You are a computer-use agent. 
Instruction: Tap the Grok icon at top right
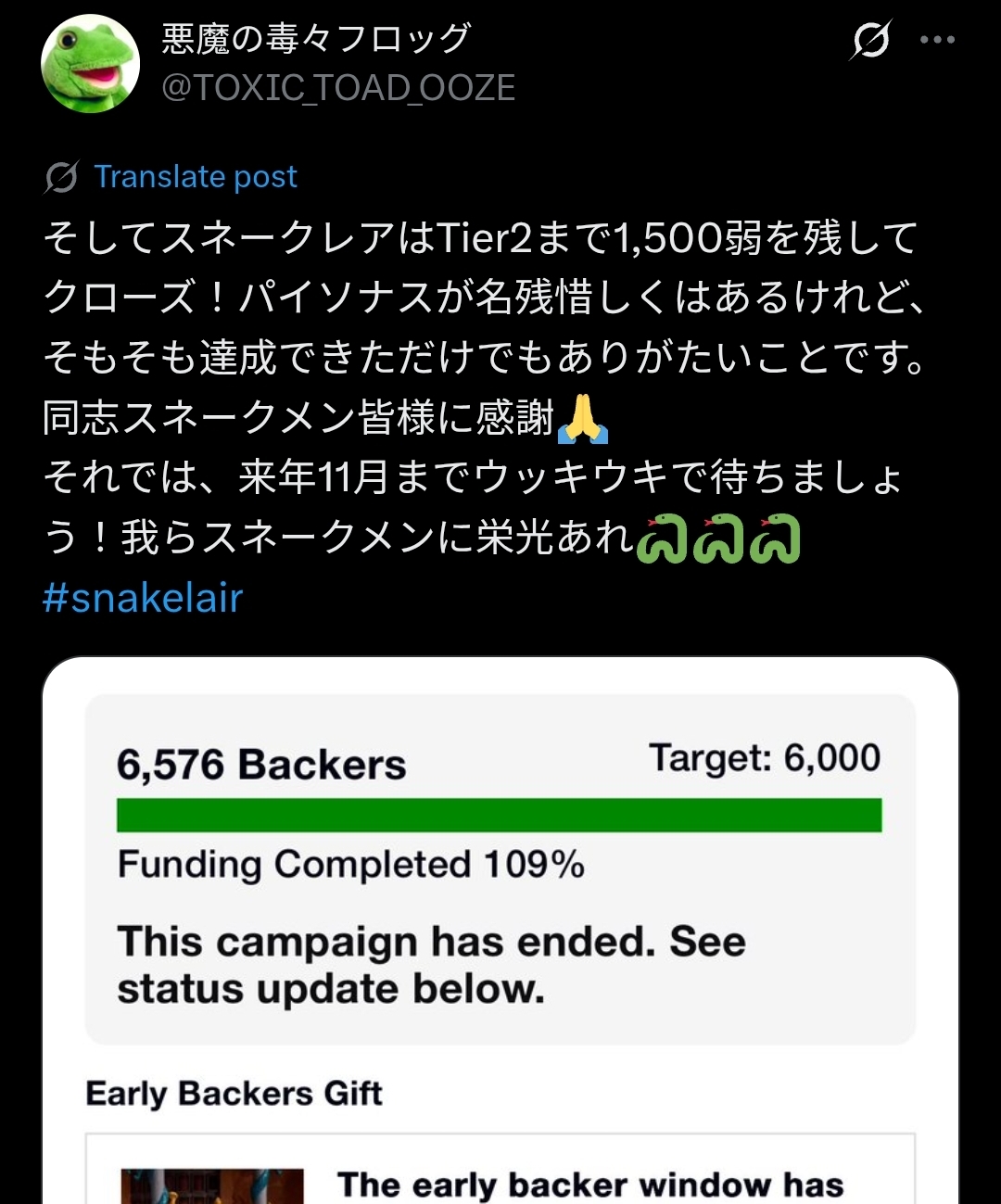coord(870,40)
